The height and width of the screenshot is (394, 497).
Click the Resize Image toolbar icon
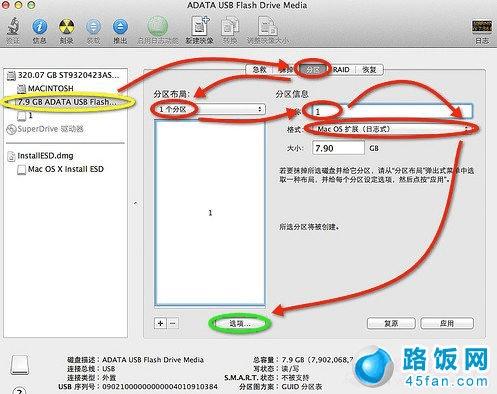tap(268, 26)
